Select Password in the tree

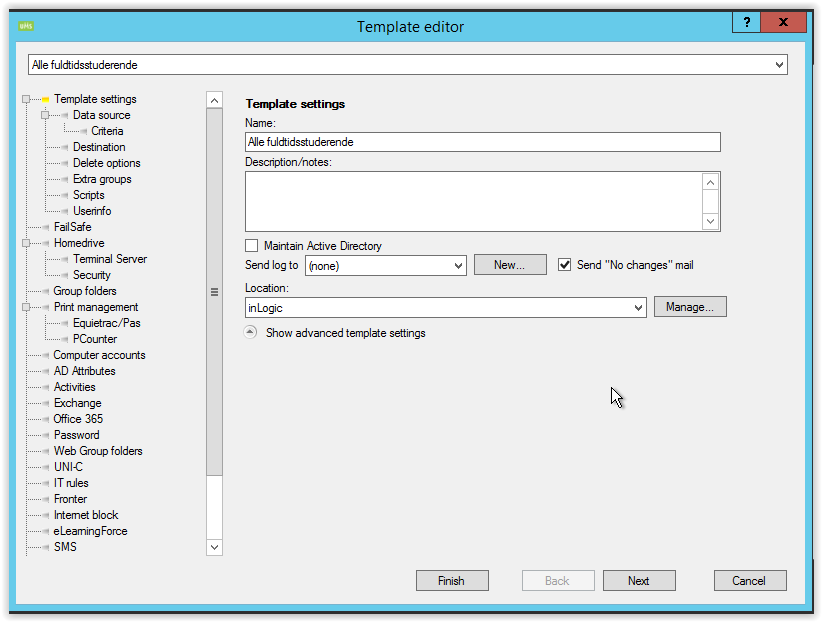[x=76, y=435]
